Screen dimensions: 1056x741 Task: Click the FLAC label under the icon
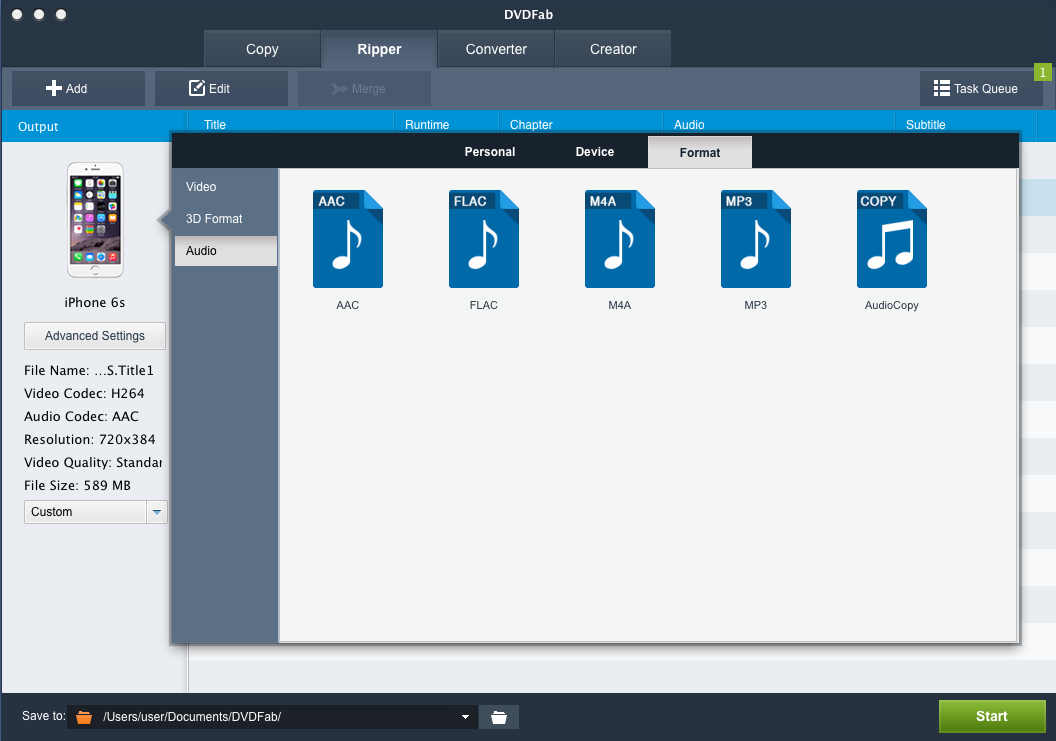(484, 305)
